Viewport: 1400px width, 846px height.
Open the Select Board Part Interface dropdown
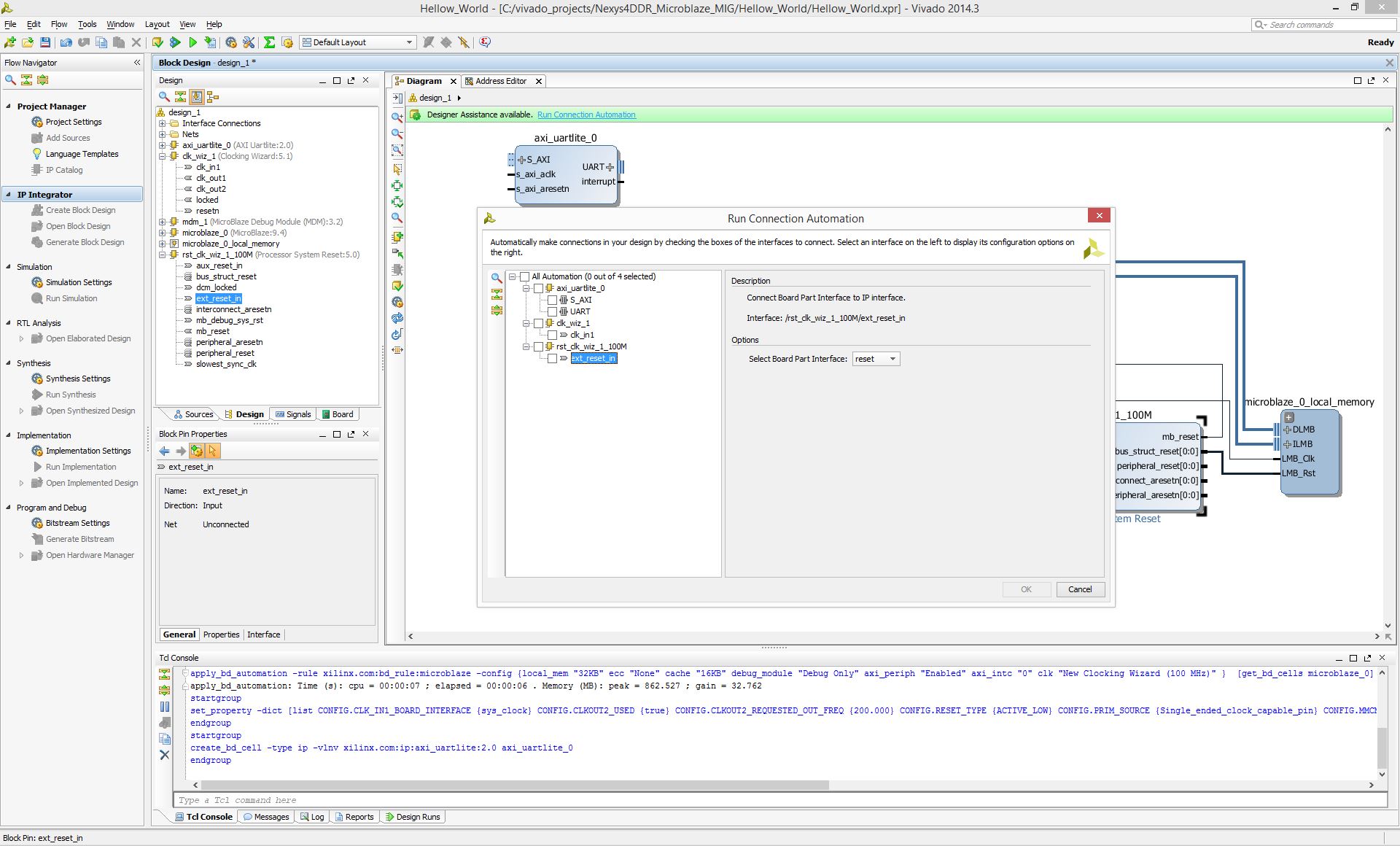[x=876, y=359]
